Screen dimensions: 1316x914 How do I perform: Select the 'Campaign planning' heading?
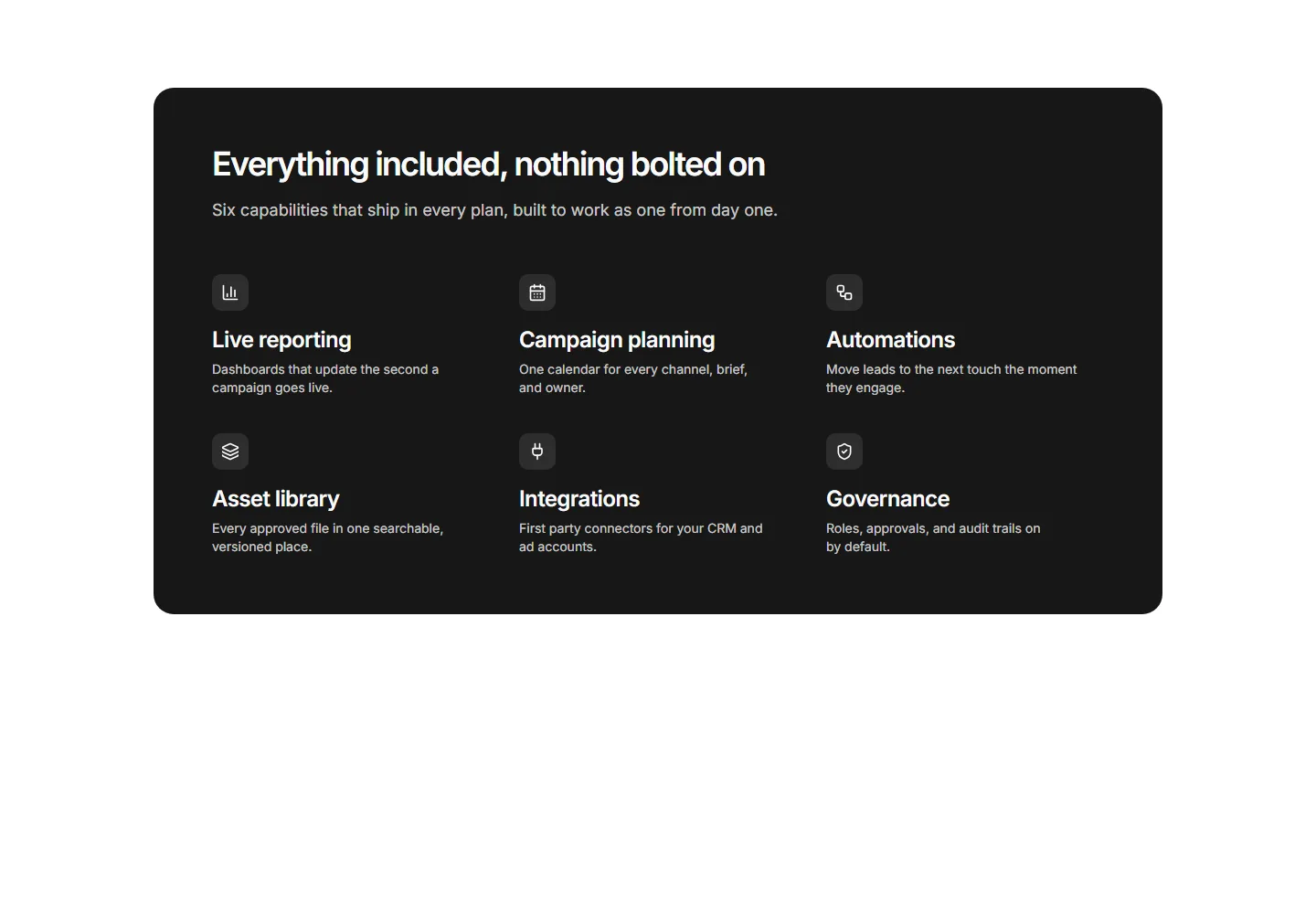point(617,340)
